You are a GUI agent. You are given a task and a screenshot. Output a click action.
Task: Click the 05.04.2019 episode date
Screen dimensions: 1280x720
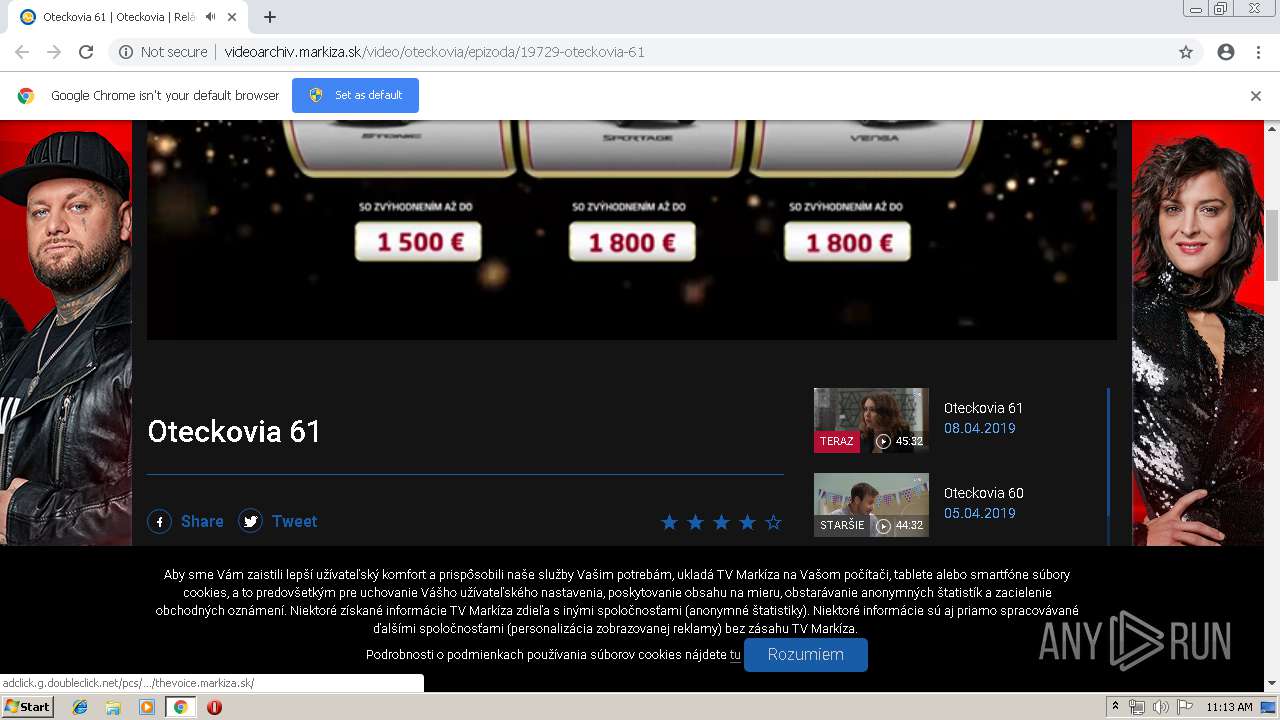tap(979, 513)
